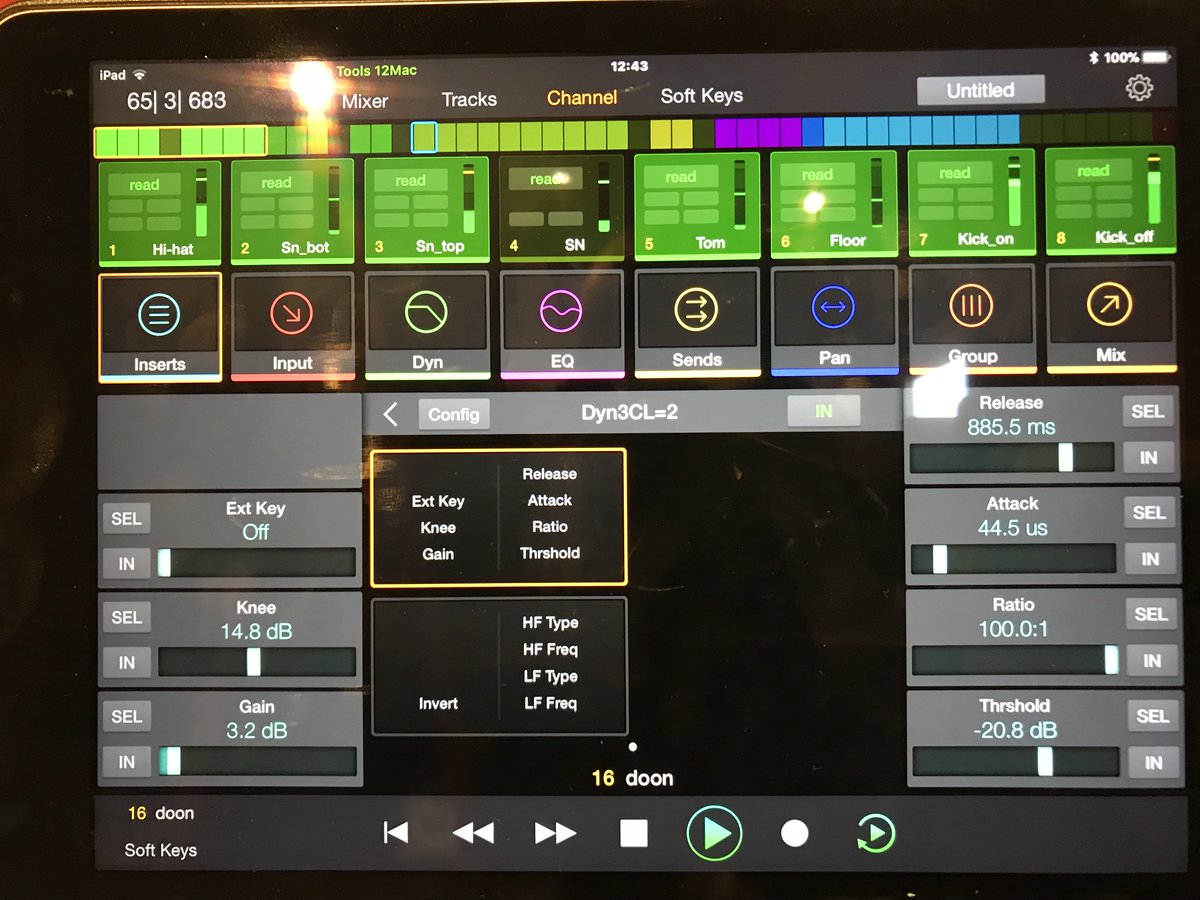Stop playback

coord(634,833)
